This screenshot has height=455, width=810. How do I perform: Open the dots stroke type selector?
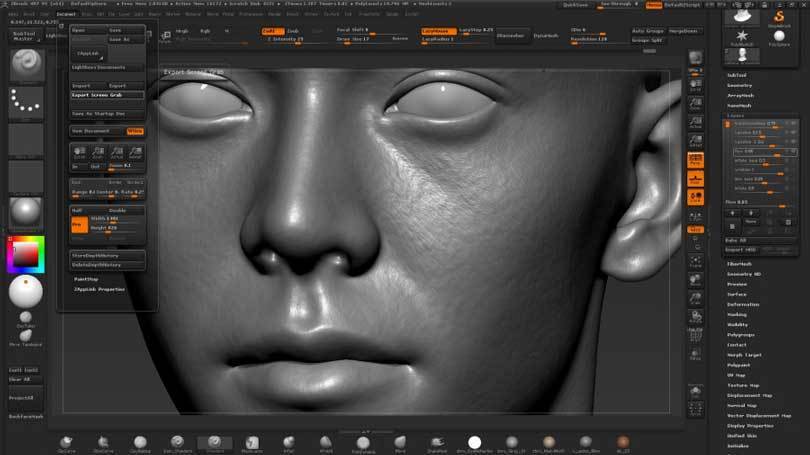(x=26, y=101)
